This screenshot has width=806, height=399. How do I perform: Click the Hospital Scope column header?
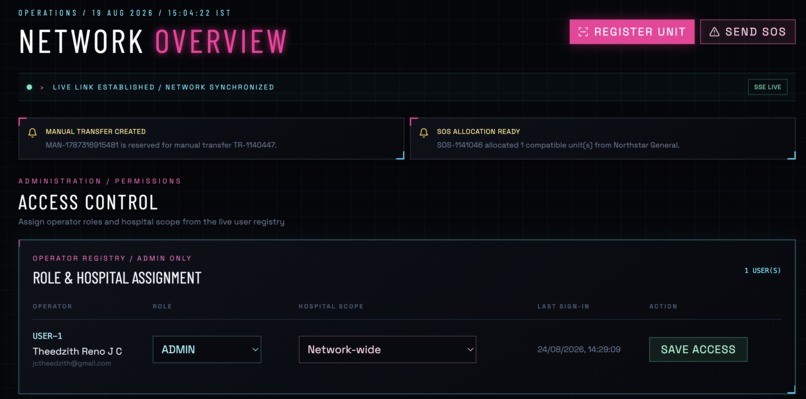tap(331, 306)
